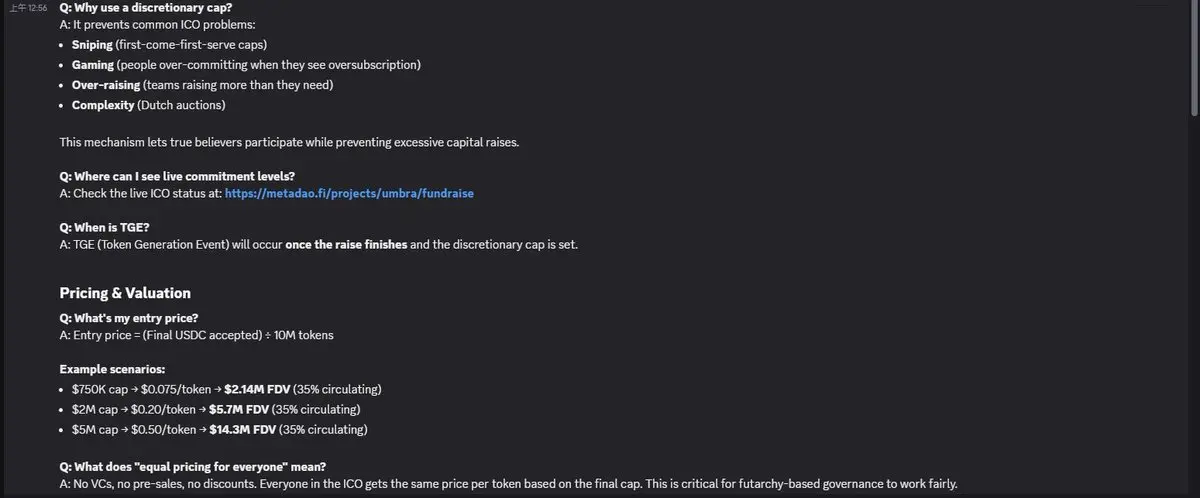Image resolution: width=1200 pixels, height=498 pixels.
Task: Click the message timestamp 上午 12:56
Action: [x=29, y=8]
